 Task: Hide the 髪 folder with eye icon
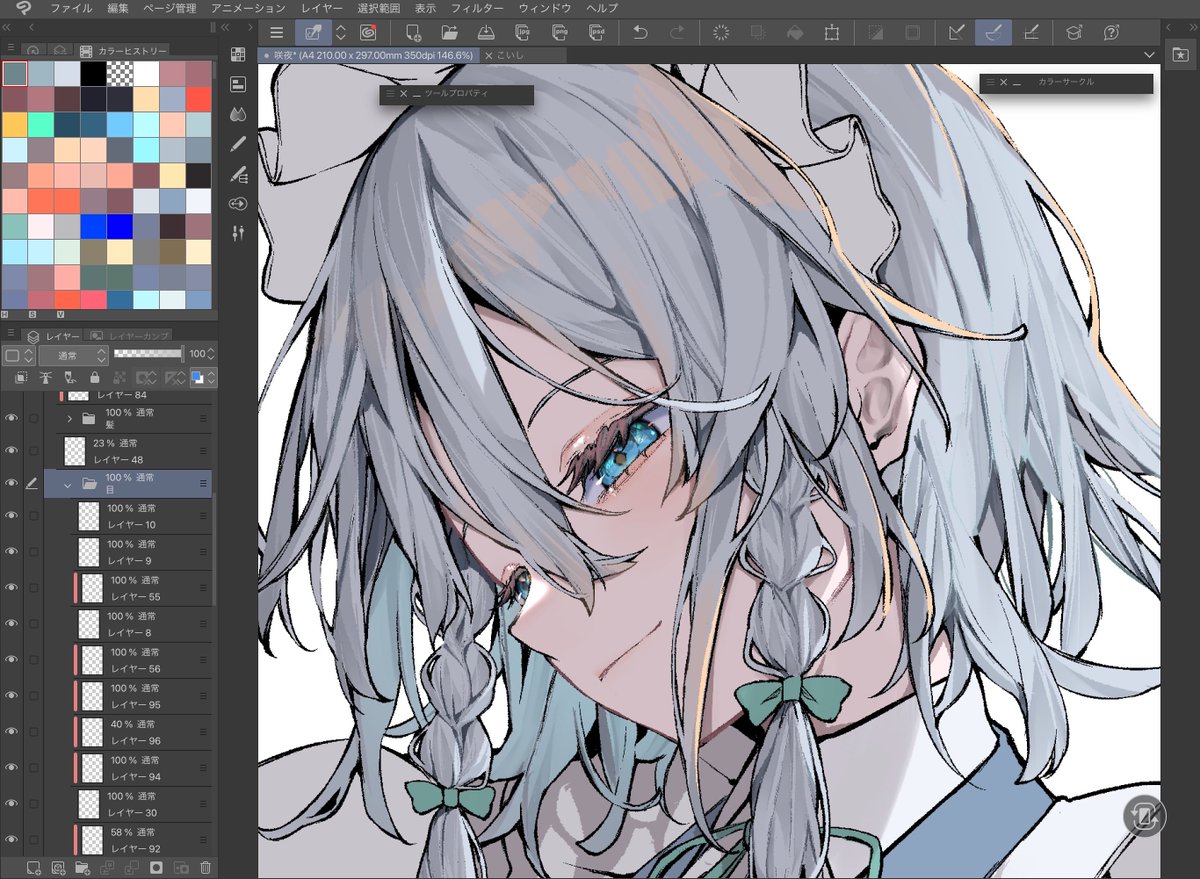12,418
